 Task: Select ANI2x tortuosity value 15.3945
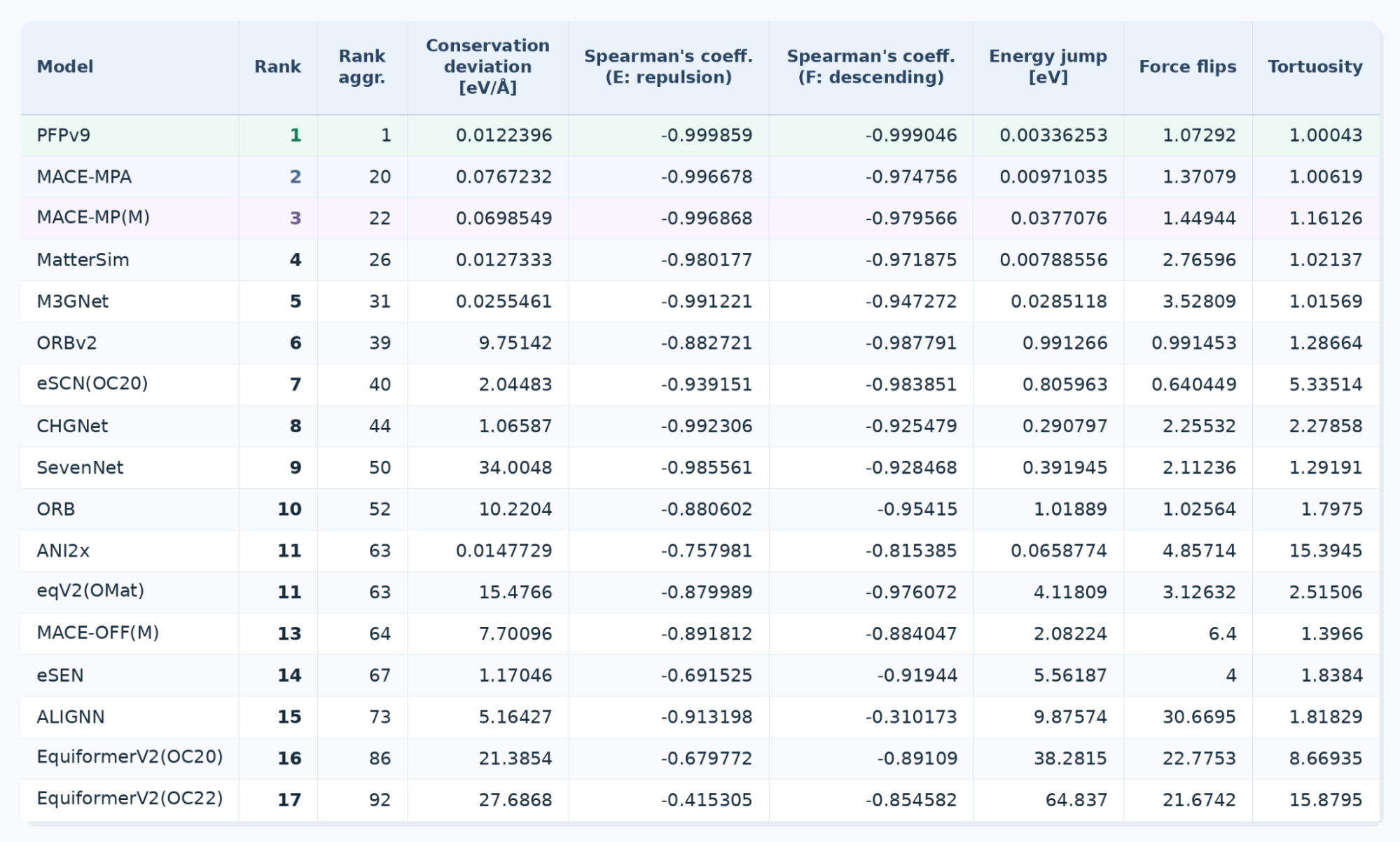pos(1326,551)
